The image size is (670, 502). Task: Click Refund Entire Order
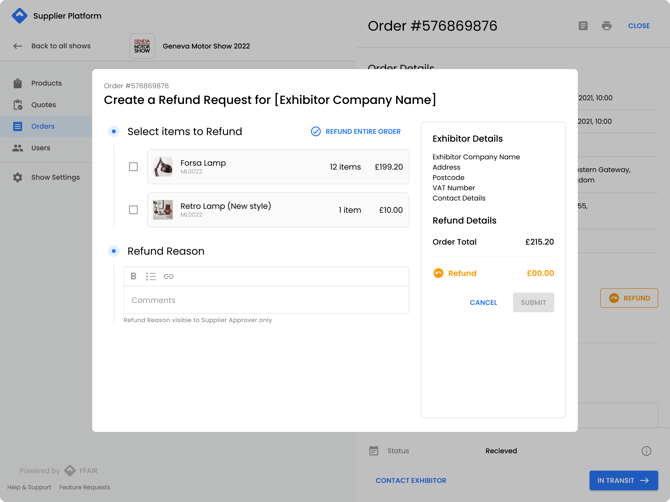point(356,131)
